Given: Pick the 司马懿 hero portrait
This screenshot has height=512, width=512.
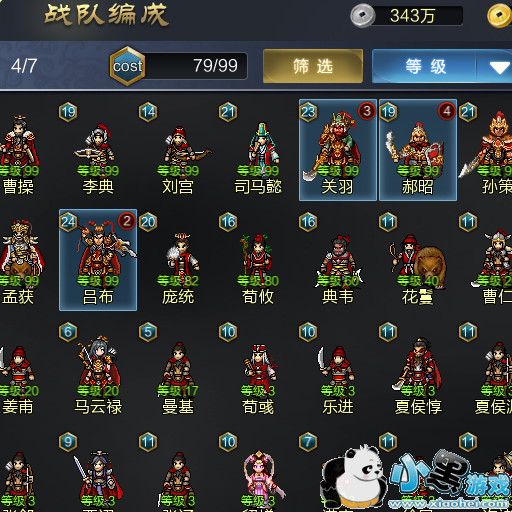Looking at the screenshot, I should pos(258,150).
